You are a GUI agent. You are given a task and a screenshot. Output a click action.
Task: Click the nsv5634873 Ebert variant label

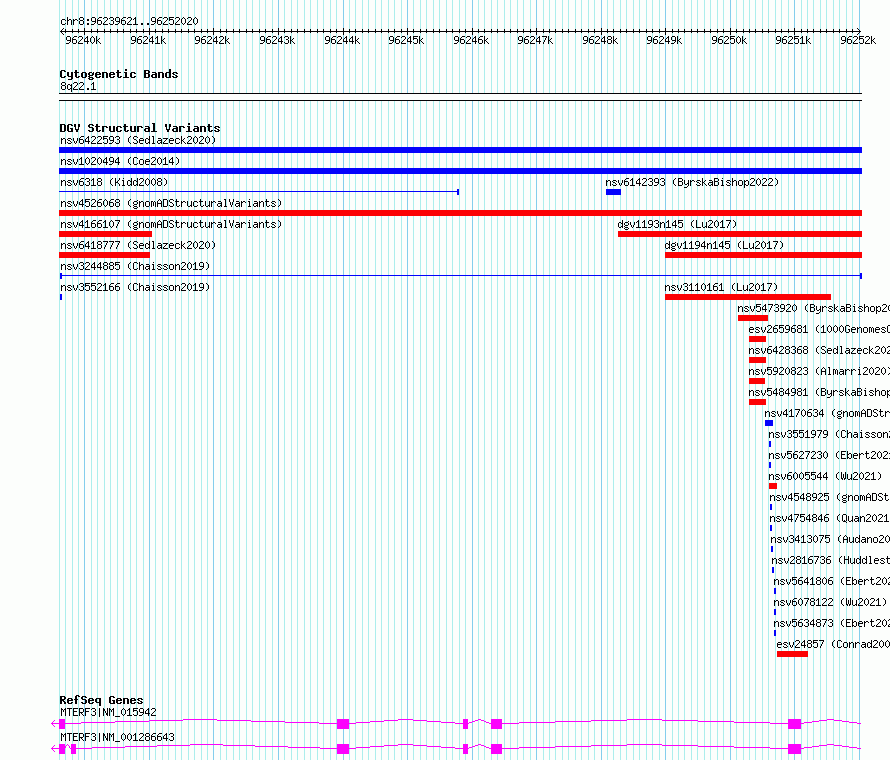832,623
